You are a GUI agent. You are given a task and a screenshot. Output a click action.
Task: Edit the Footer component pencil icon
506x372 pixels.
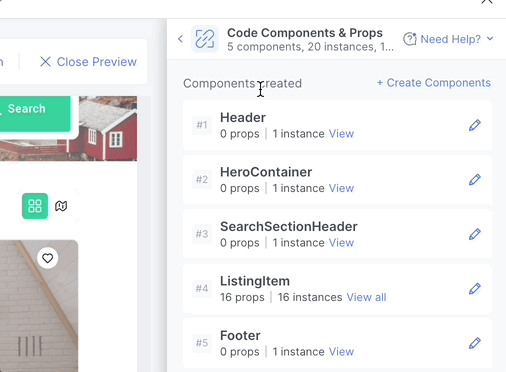[475, 343]
